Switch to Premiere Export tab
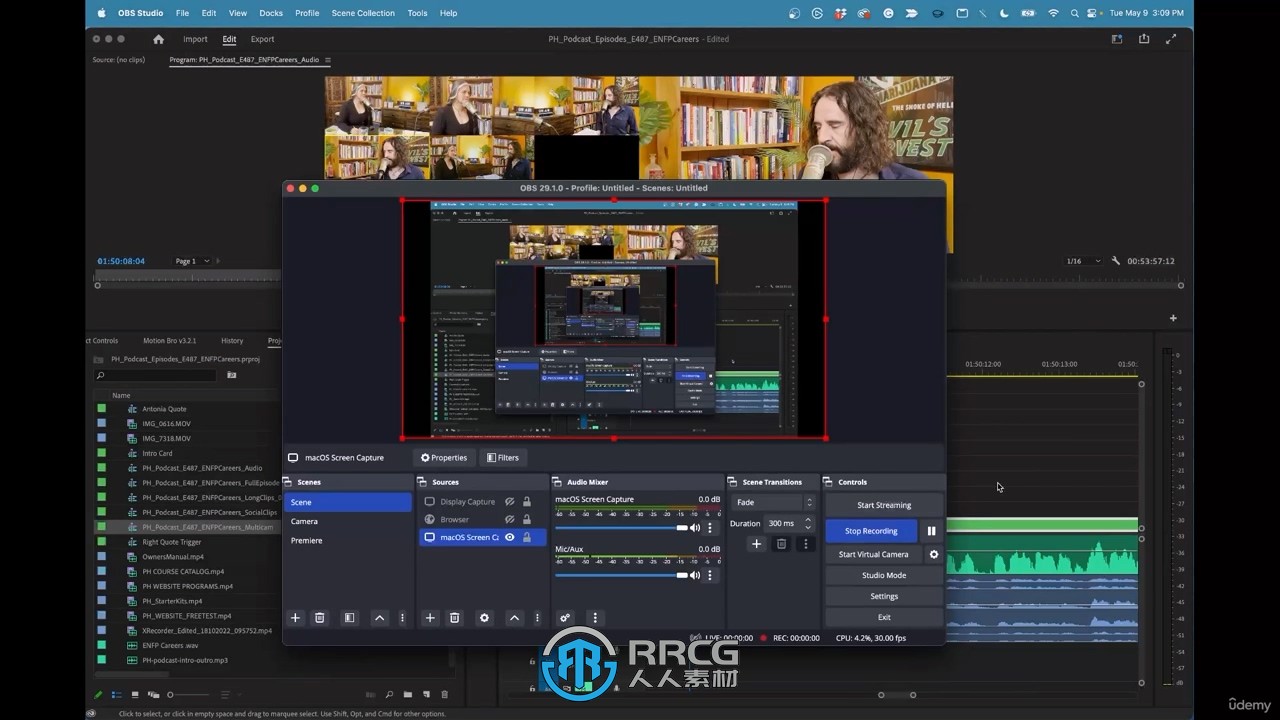1280x720 pixels. coord(262,39)
